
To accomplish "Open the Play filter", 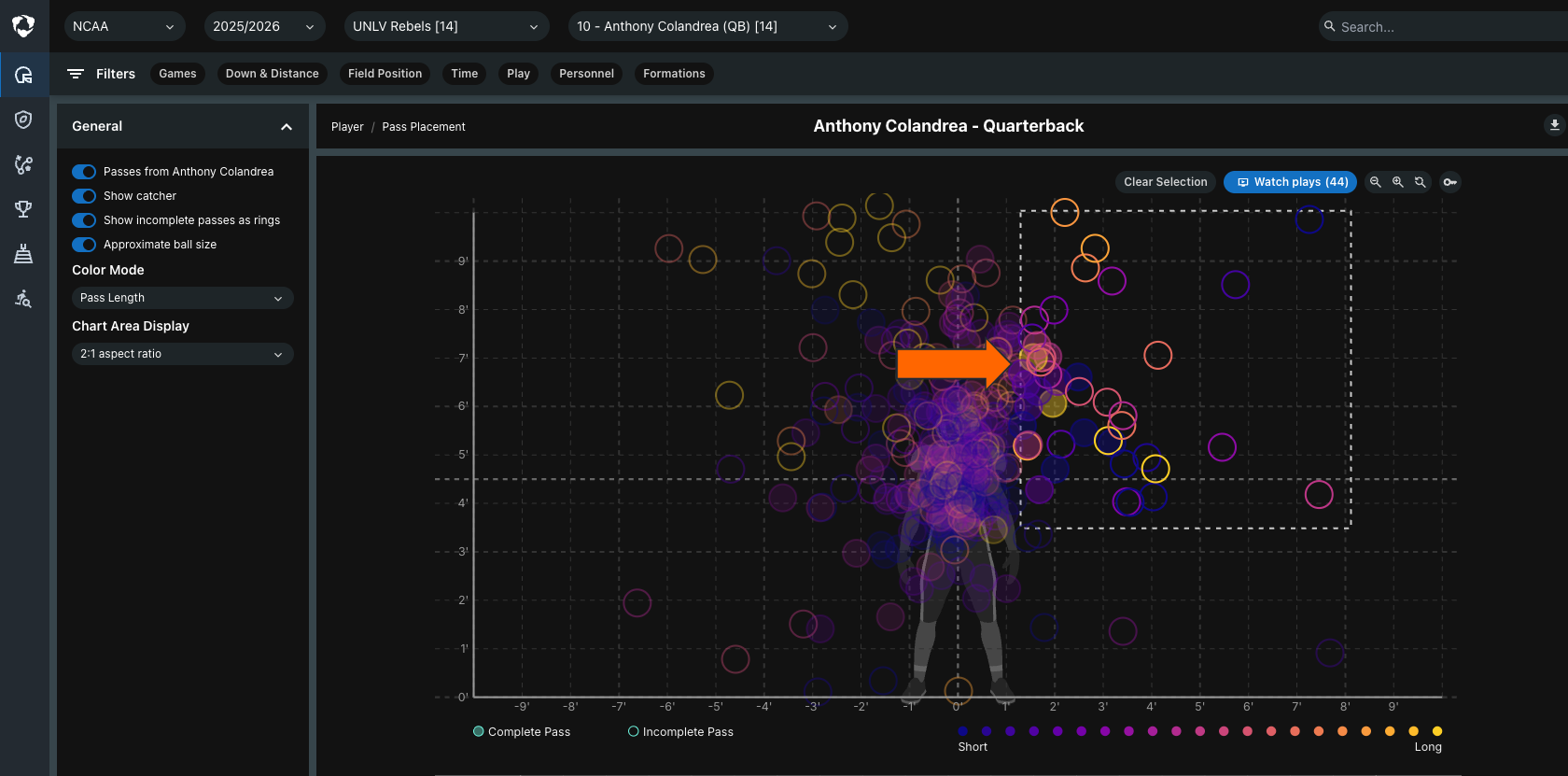I will (x=518, y=74).
